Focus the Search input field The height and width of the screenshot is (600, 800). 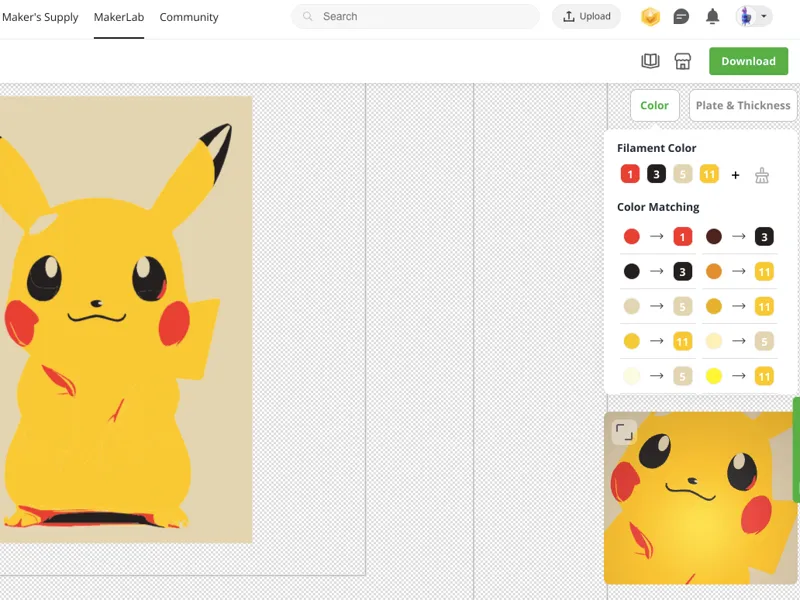coord(415,16)
